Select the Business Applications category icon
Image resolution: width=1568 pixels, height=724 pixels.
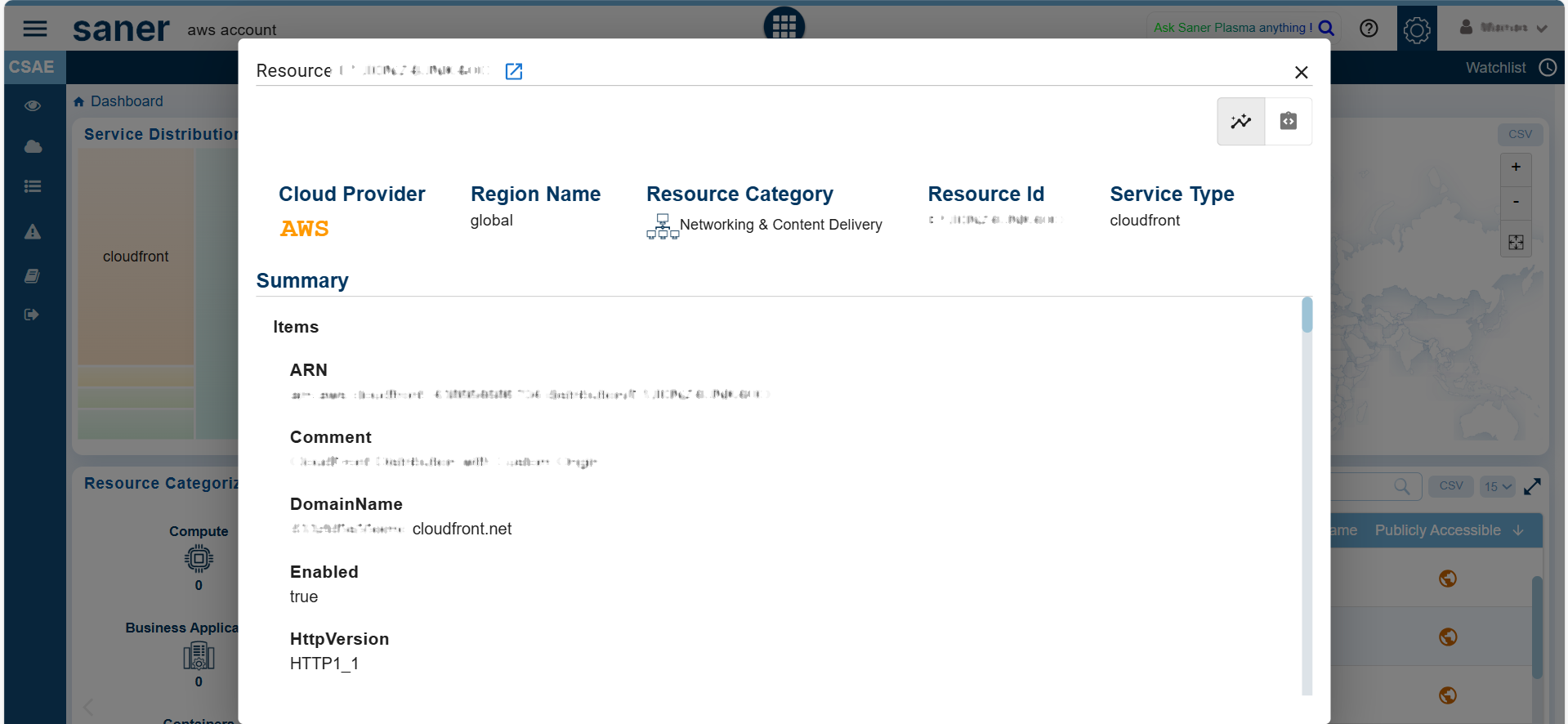pos(199,656)
